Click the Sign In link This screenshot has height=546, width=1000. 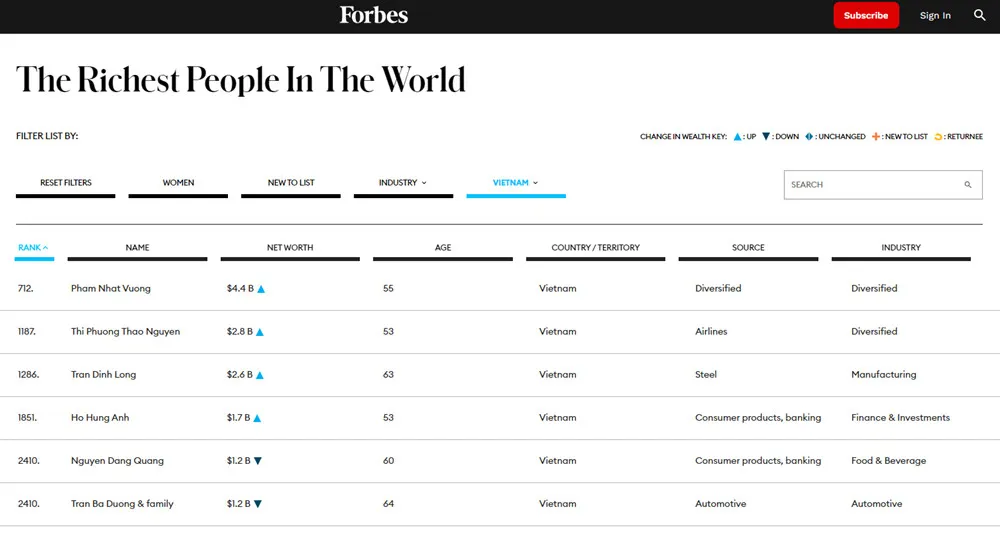[935, 15]
